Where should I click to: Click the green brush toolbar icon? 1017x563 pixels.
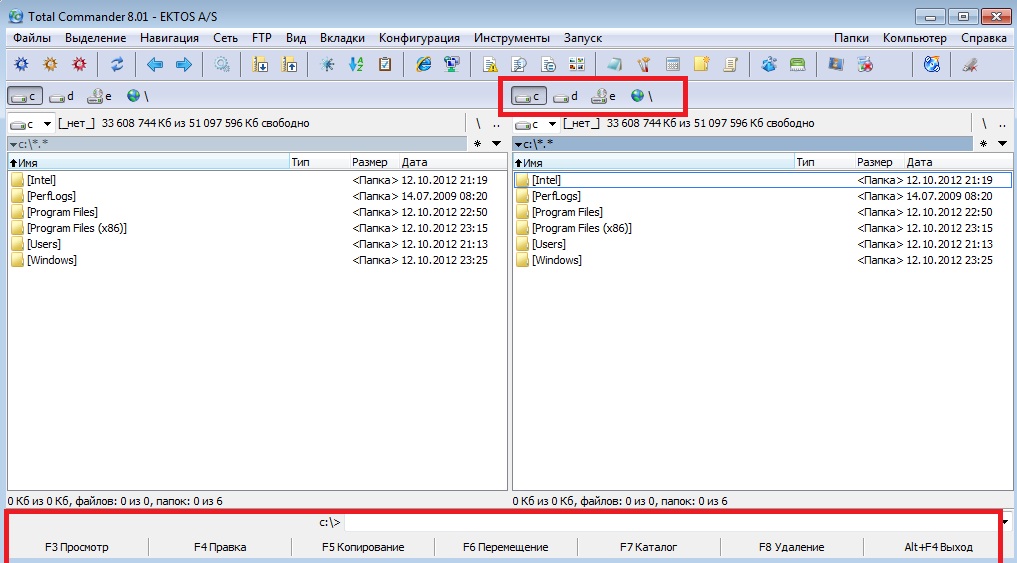[797, 64]
